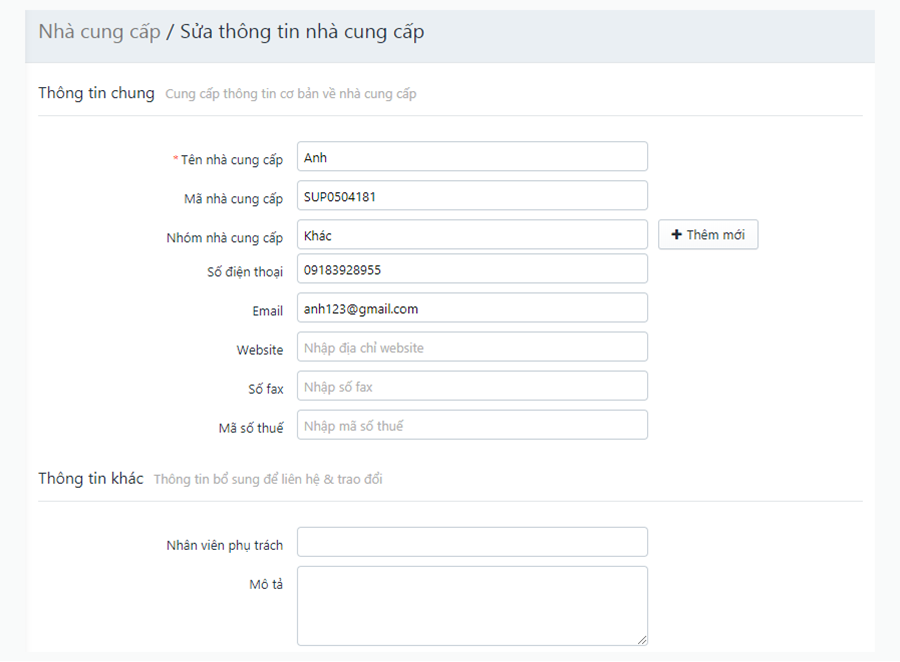Select the Tên nhà cung cấp field

click(x=472, y=156)
